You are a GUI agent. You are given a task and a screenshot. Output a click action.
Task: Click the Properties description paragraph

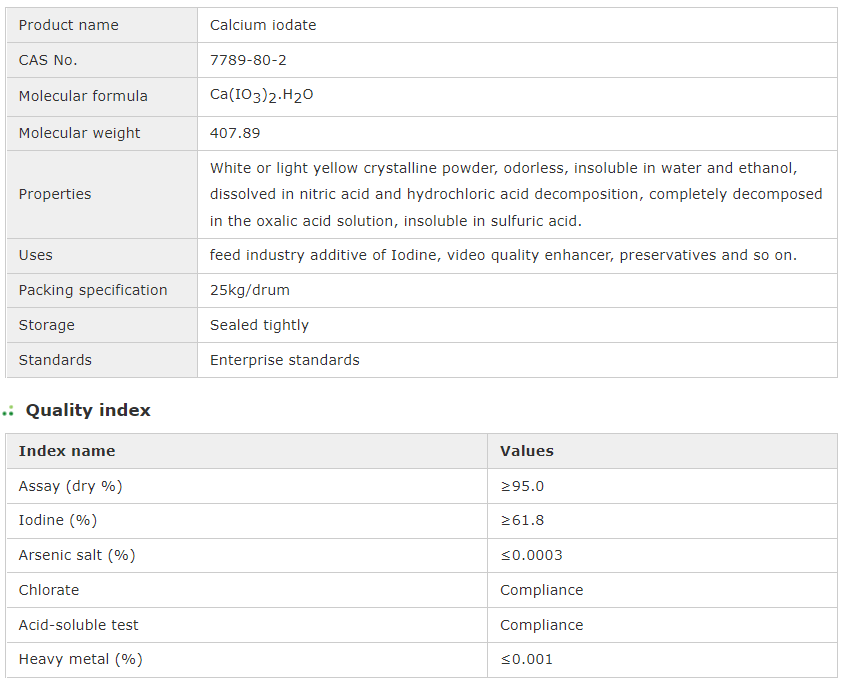coord(516,194)
